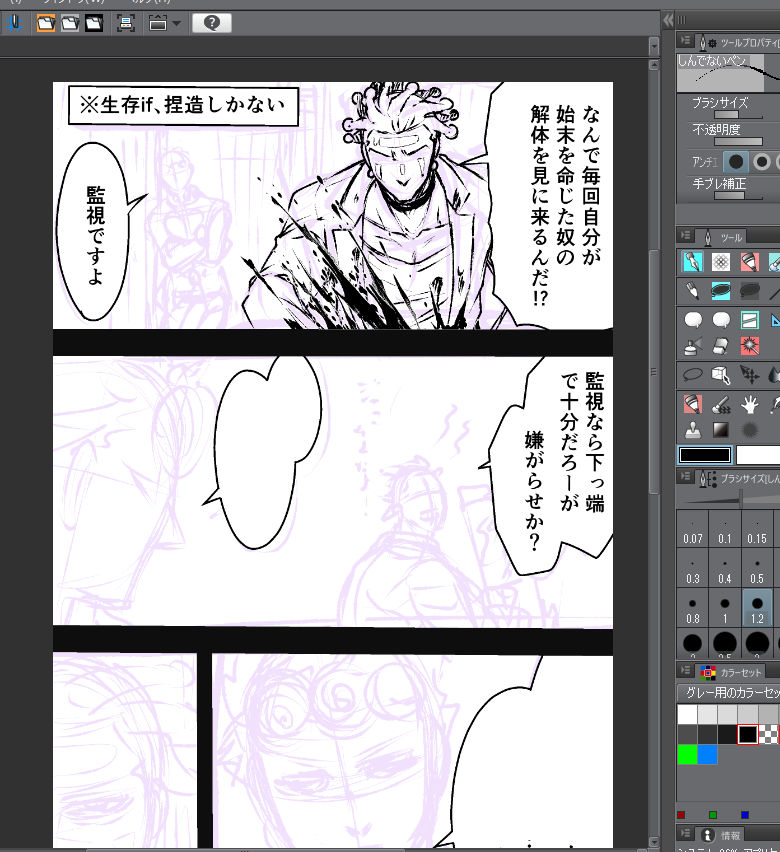Switch to the ツール tab

(x=722, y=237)
